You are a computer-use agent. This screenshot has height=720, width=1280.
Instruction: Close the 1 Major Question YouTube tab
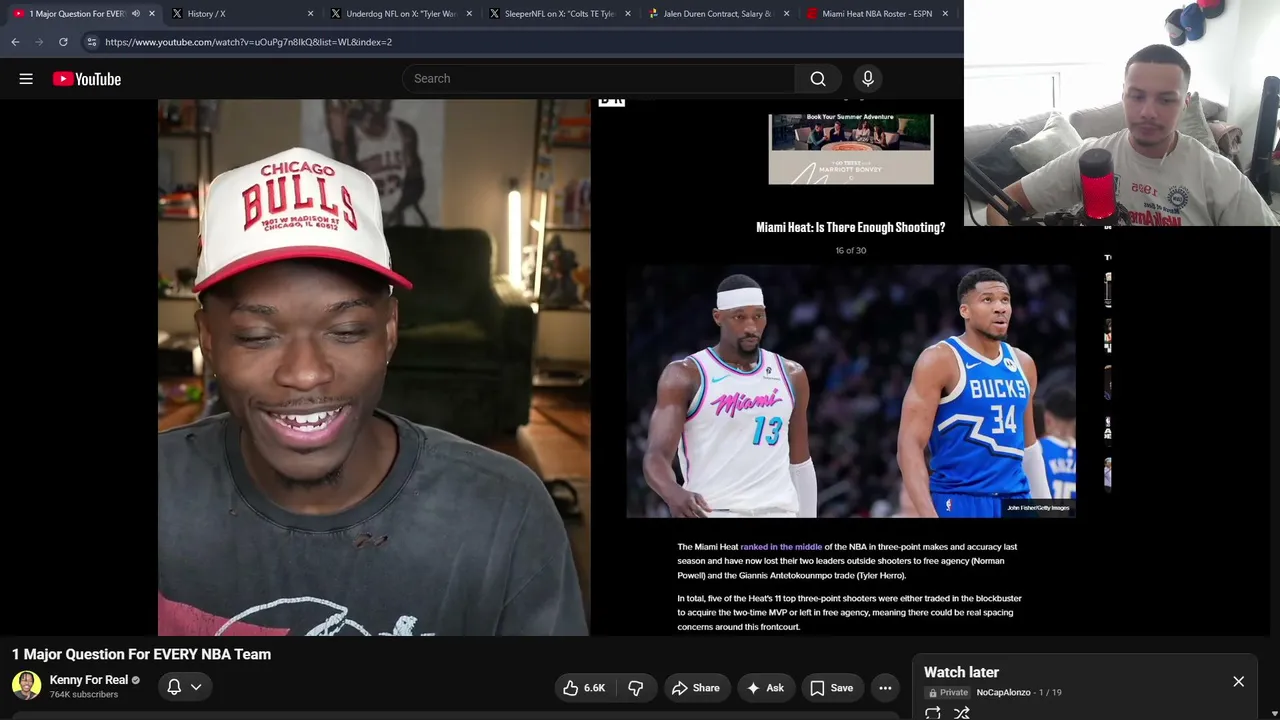coord(152,14)
